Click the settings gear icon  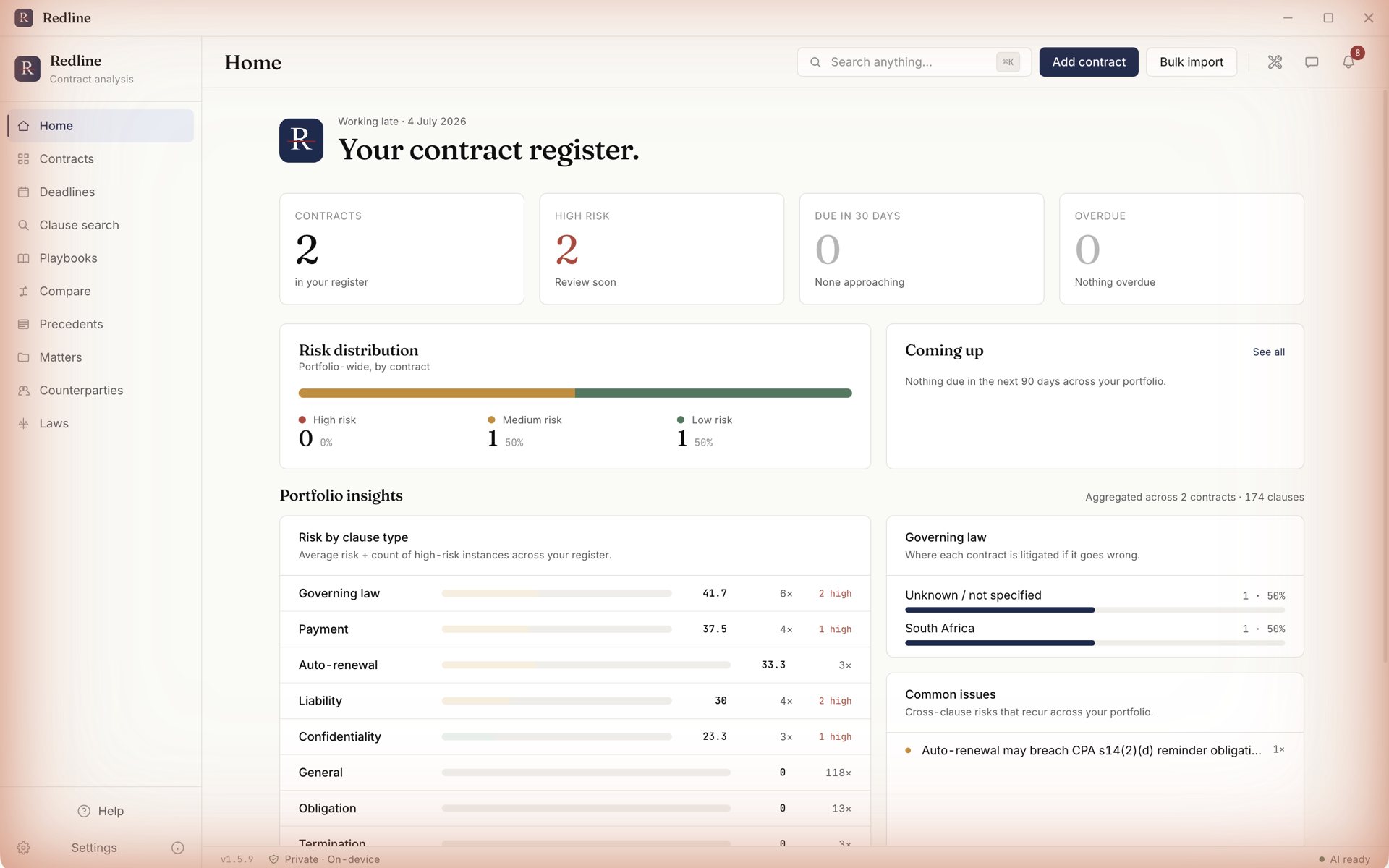[23, 848]
